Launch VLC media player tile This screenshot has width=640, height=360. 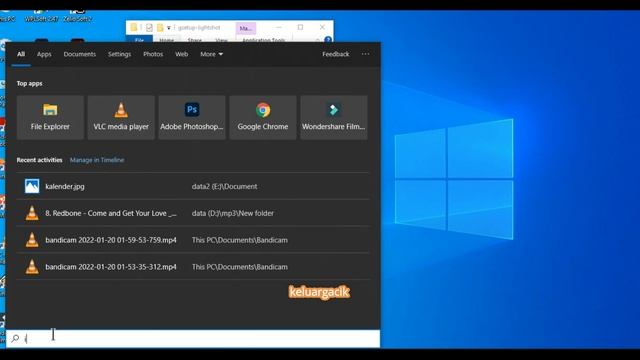point(121,118)
